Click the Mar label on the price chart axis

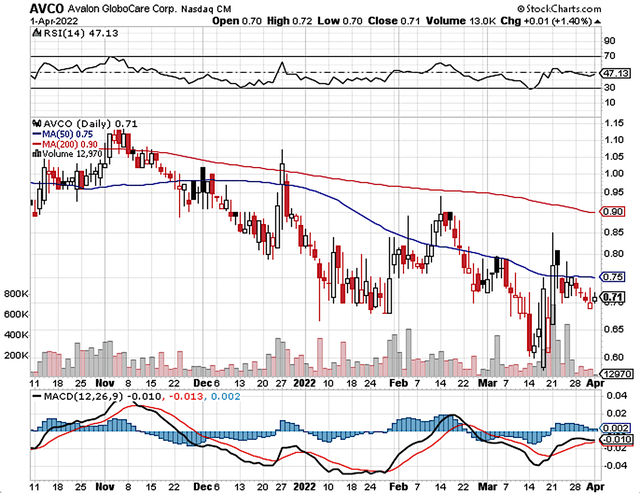pos(487,383)
